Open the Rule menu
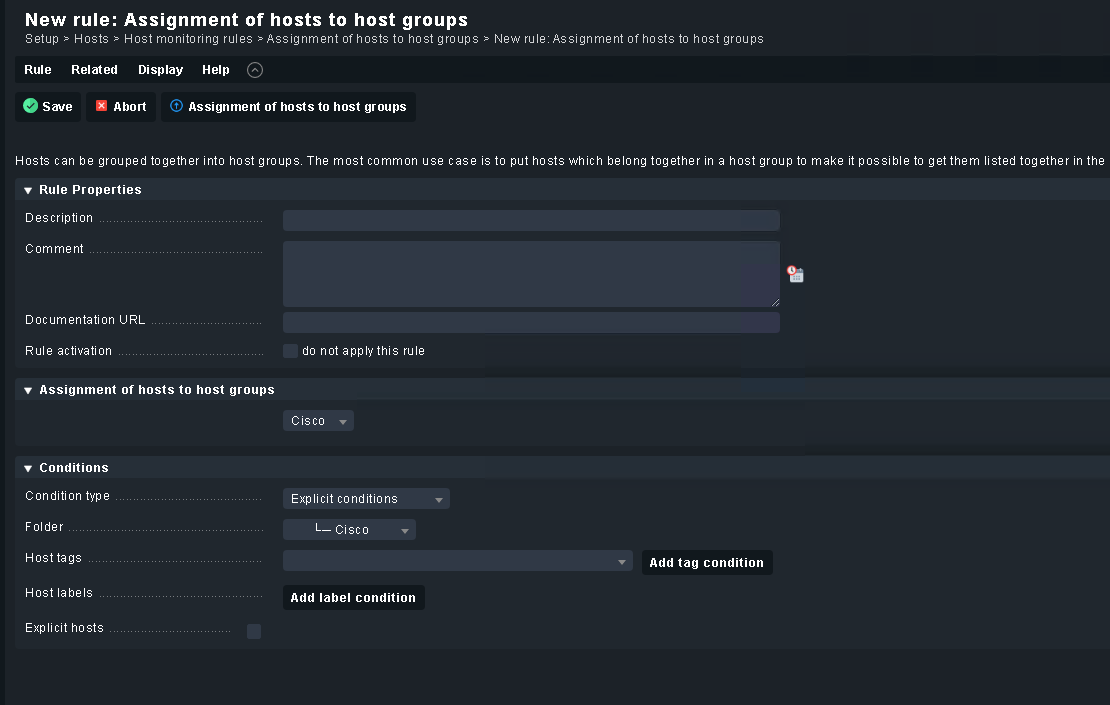The height and width of the screenshot is (705, 1110). (38, 70)
